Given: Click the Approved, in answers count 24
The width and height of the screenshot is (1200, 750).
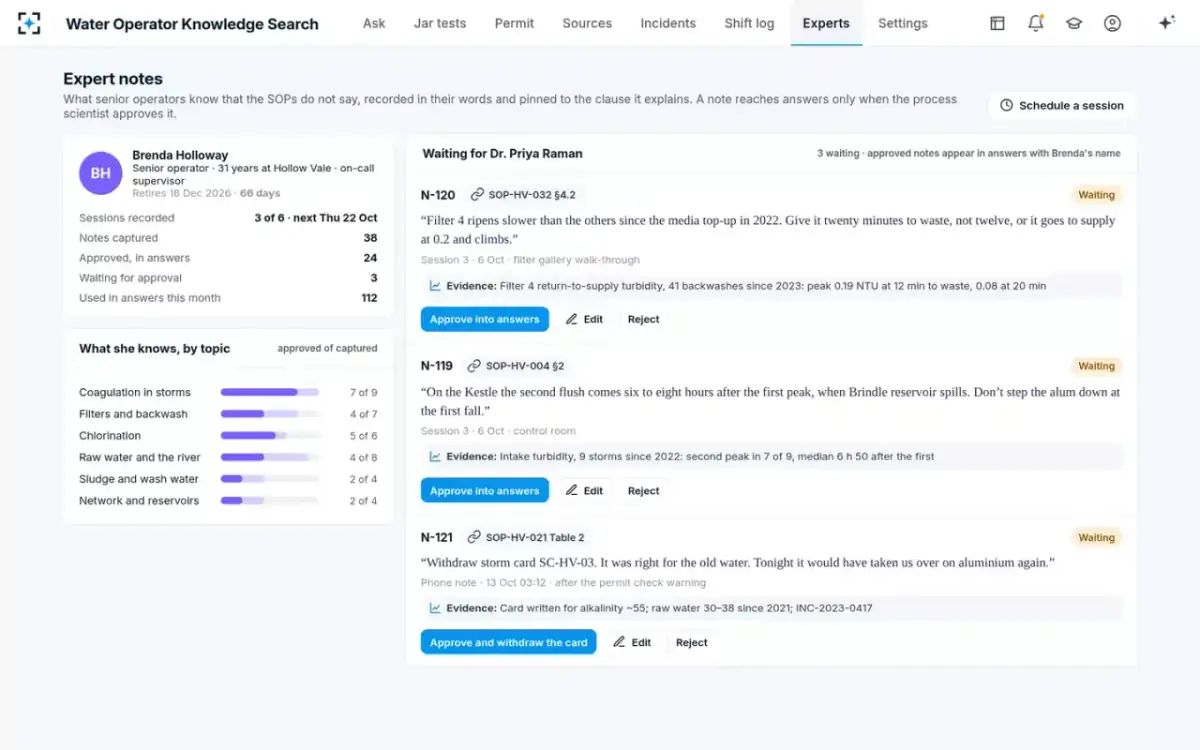Looking at the screenshot, I should (370, 258).
